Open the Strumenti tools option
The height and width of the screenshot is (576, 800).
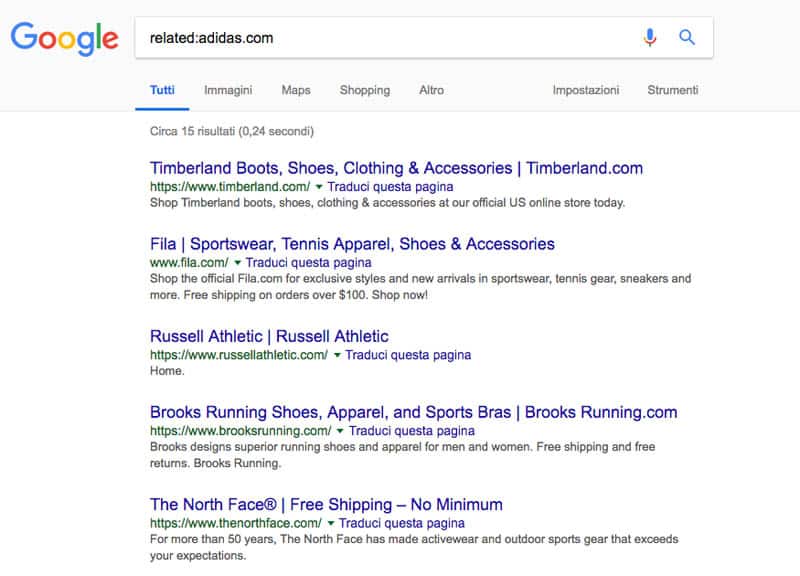(672, 90)
